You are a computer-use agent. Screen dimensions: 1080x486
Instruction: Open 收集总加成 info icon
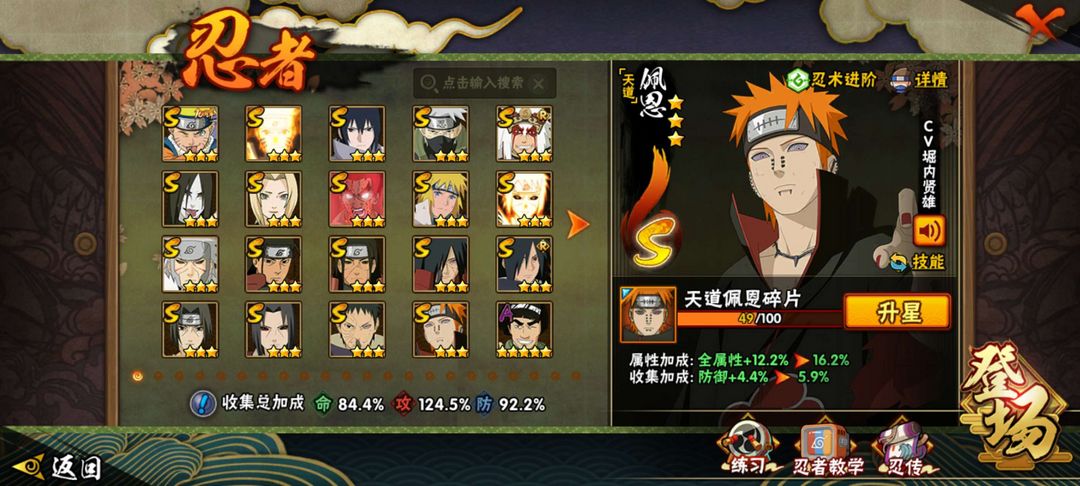point(203,403)
